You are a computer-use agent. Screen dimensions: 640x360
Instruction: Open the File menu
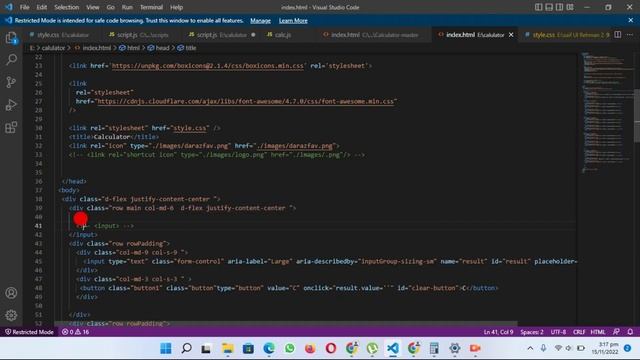pyautogui.click(x=24, y=7)
